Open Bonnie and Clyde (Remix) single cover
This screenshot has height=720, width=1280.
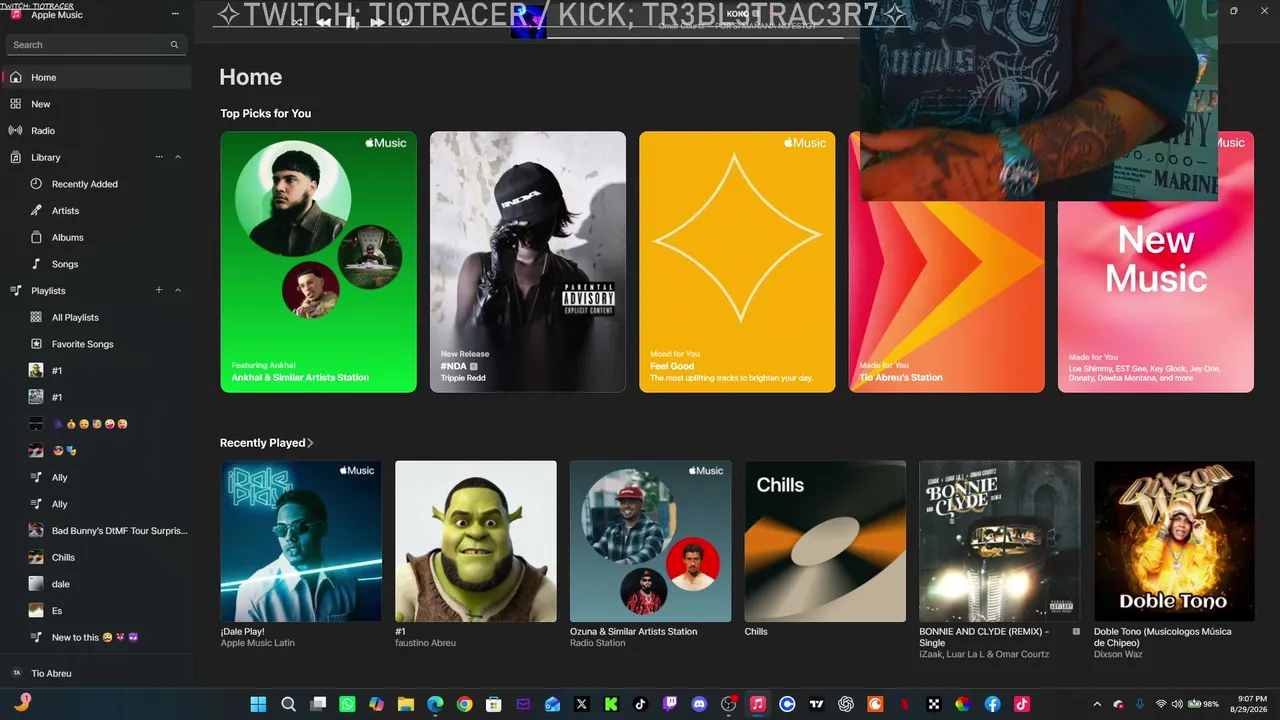[x=1000, y=541]
